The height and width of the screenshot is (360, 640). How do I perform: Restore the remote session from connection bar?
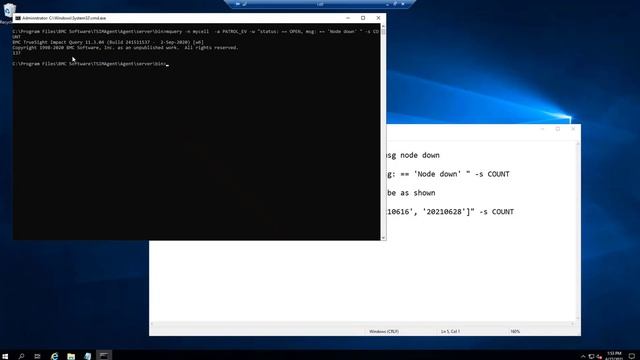pos(395,4)
